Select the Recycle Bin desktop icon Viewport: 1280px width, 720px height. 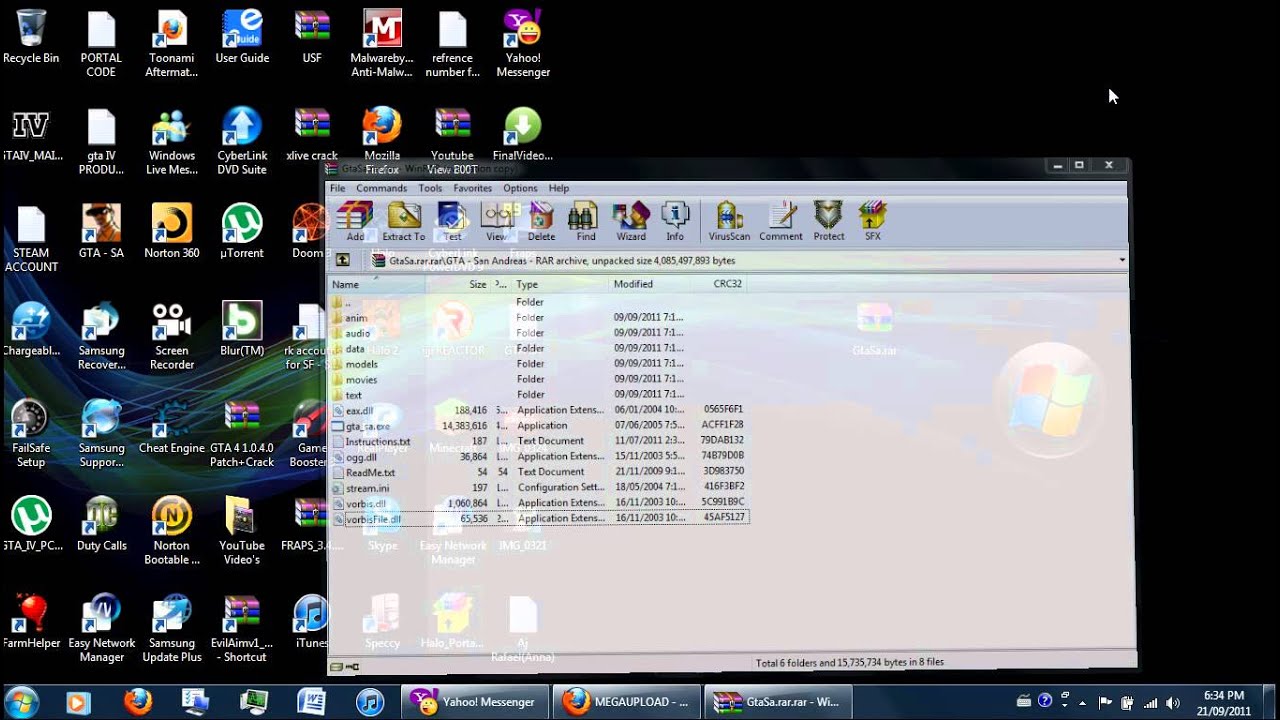click(x=31, y=38)
